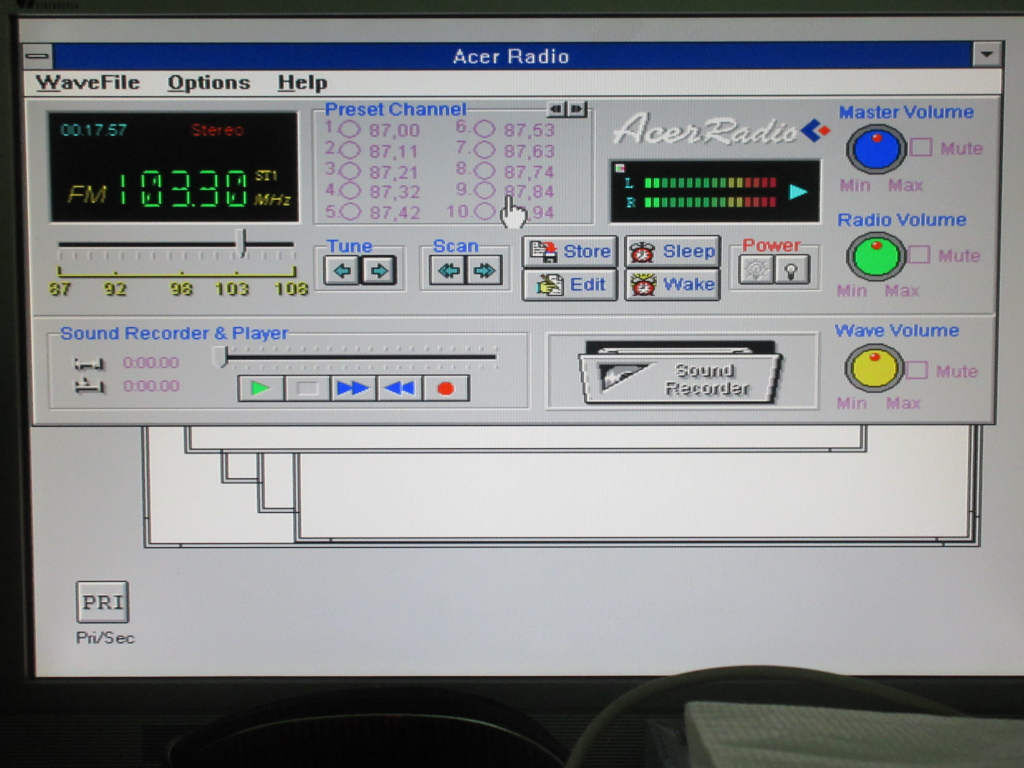Click the AcerRadio logo
Image resolution: width=1024 pixels, height=768 pixels.
[720, 129]
